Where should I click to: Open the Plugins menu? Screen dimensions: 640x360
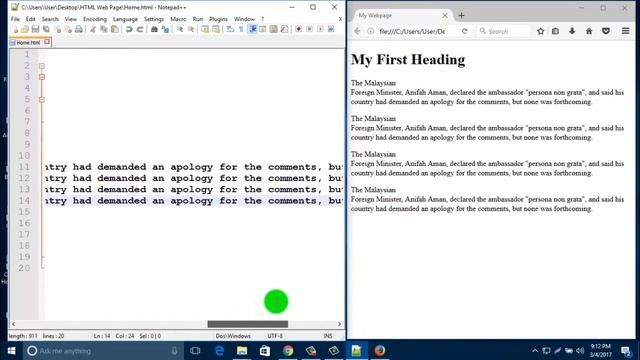218,19
